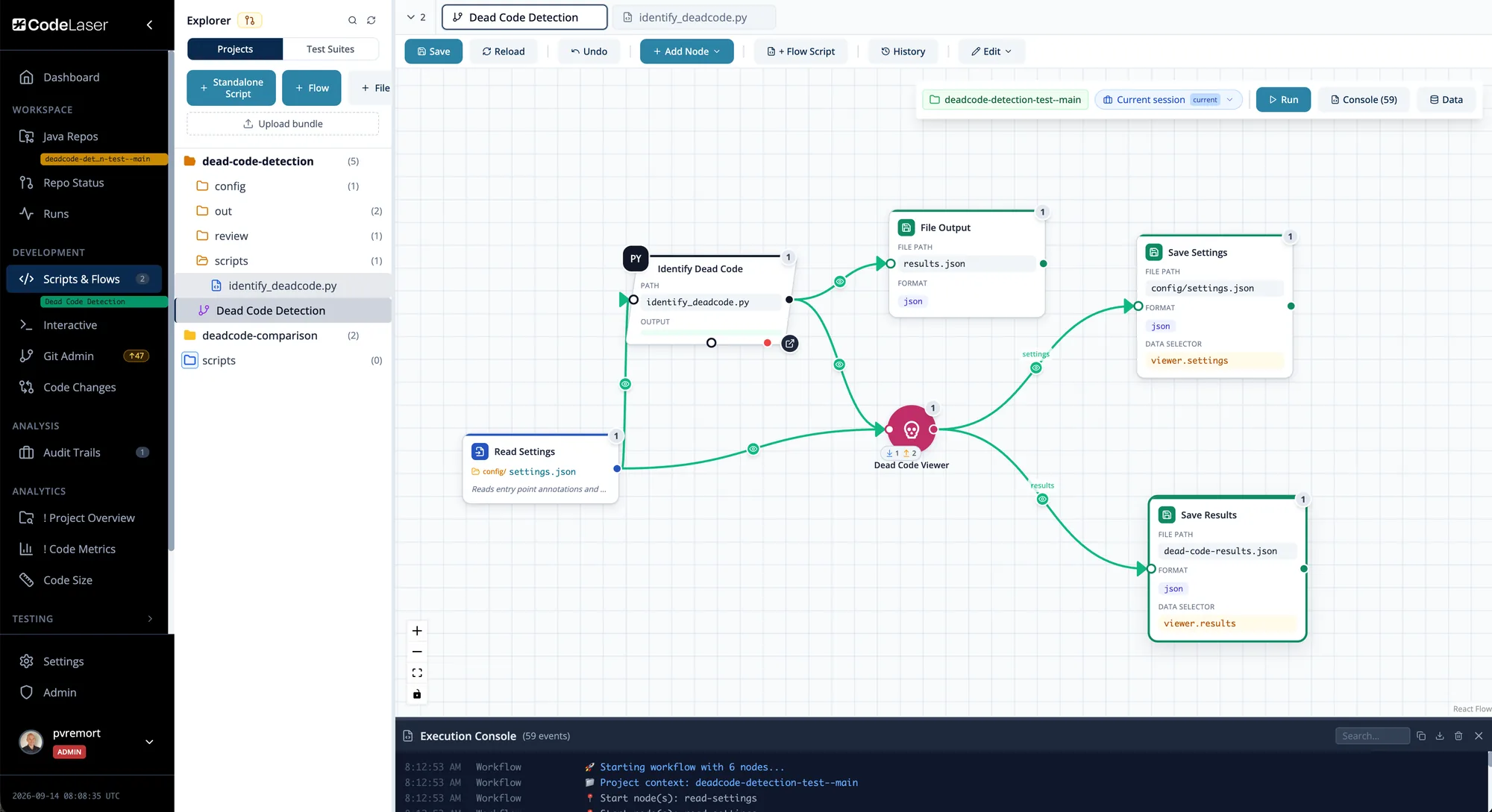Collapse dead-code-detection folder
The width and height of the screenshot is (1492, 812).
[x=257, y=161]
